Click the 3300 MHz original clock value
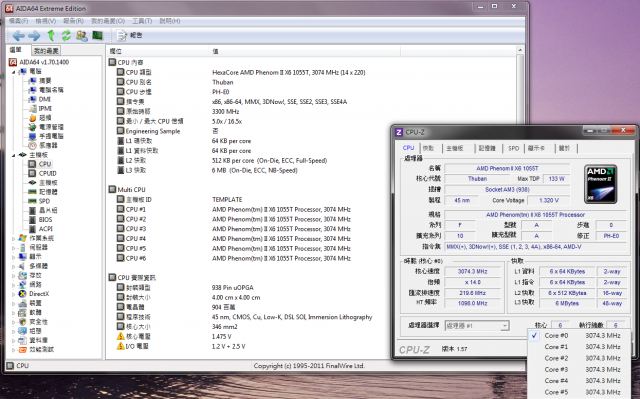The height and width of the screenshot is (399, 640). 225,111
